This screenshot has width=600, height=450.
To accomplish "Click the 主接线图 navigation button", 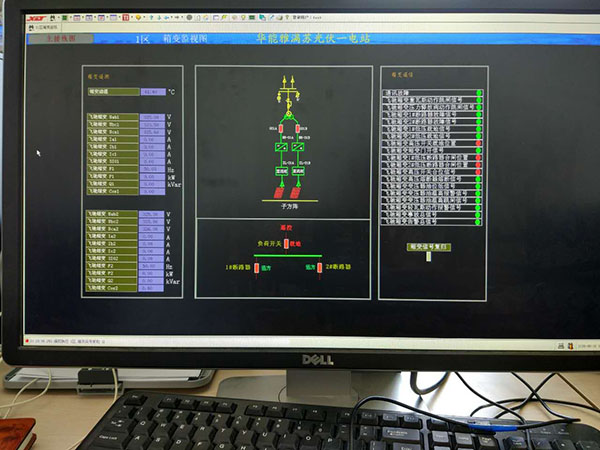I will [59, 39].
